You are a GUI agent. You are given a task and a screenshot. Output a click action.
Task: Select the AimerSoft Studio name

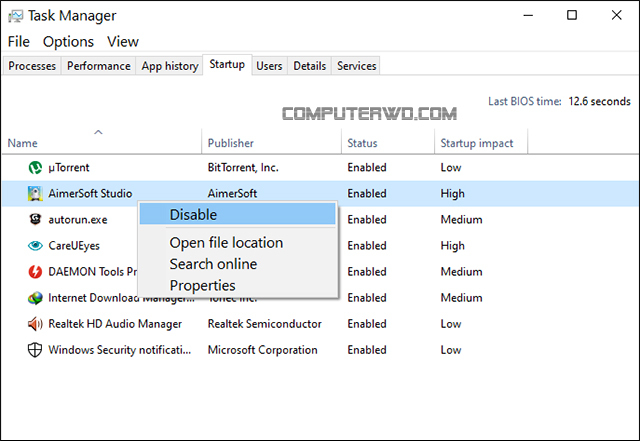click(x=90, y=194)
